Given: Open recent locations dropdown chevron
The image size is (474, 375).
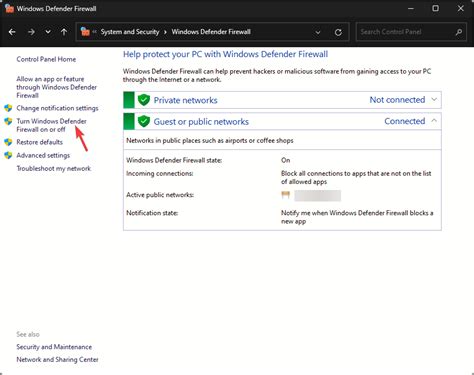Looking at the screenshot, I should [x=48, y=32].
